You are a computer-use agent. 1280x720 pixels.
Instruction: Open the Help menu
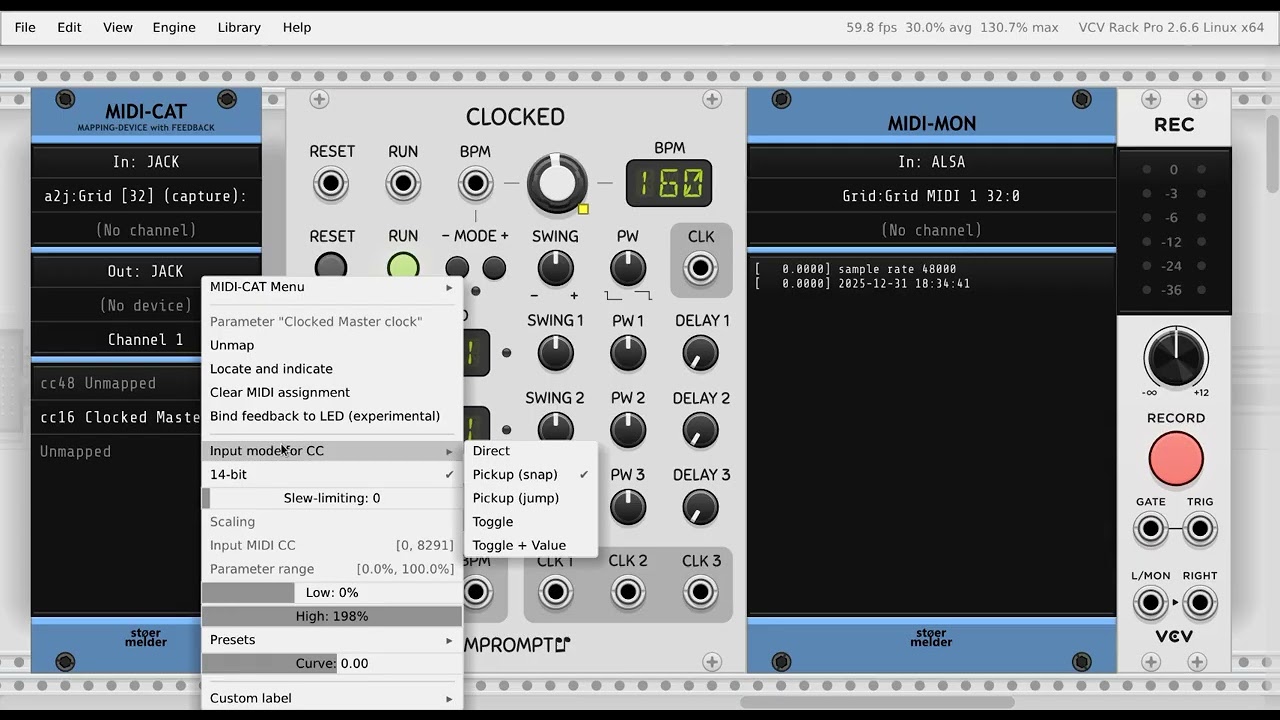[297, 27]
